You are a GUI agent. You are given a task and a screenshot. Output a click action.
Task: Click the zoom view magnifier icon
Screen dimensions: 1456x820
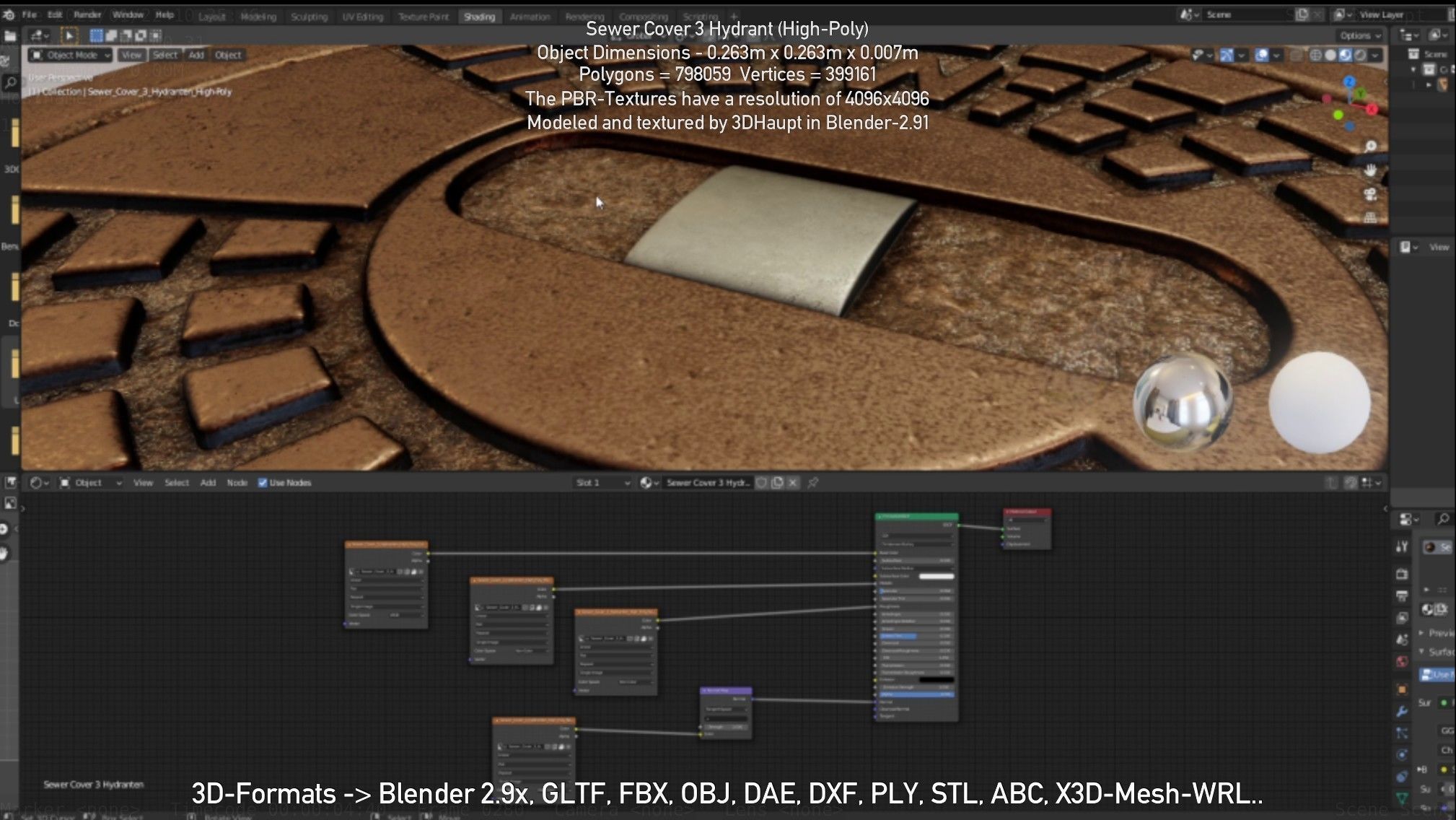pyautogui.click(x=1370, y=147)
